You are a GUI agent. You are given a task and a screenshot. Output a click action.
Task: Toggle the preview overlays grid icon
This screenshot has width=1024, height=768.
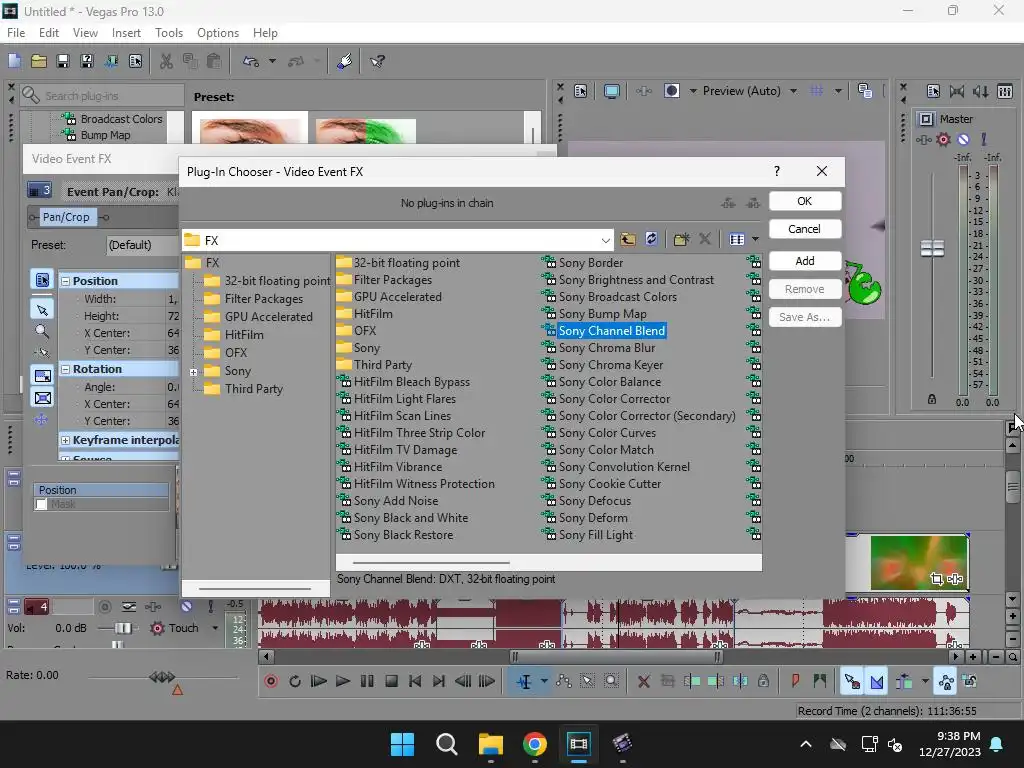click(x=817, y=91)
